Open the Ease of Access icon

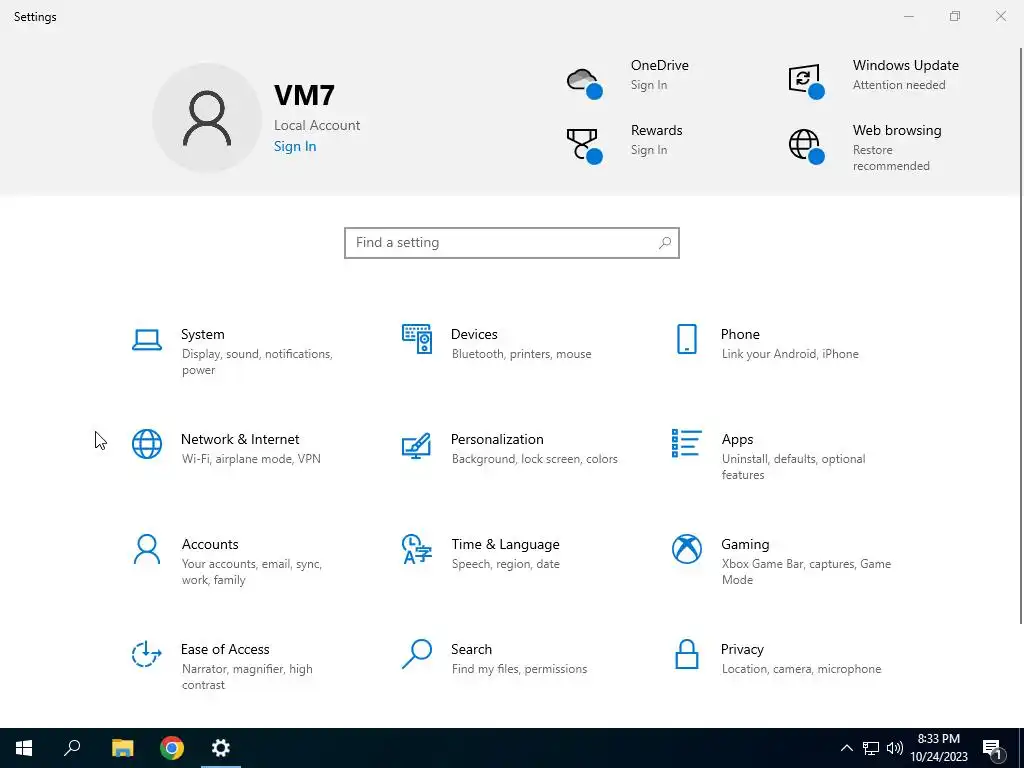(146, 654)
